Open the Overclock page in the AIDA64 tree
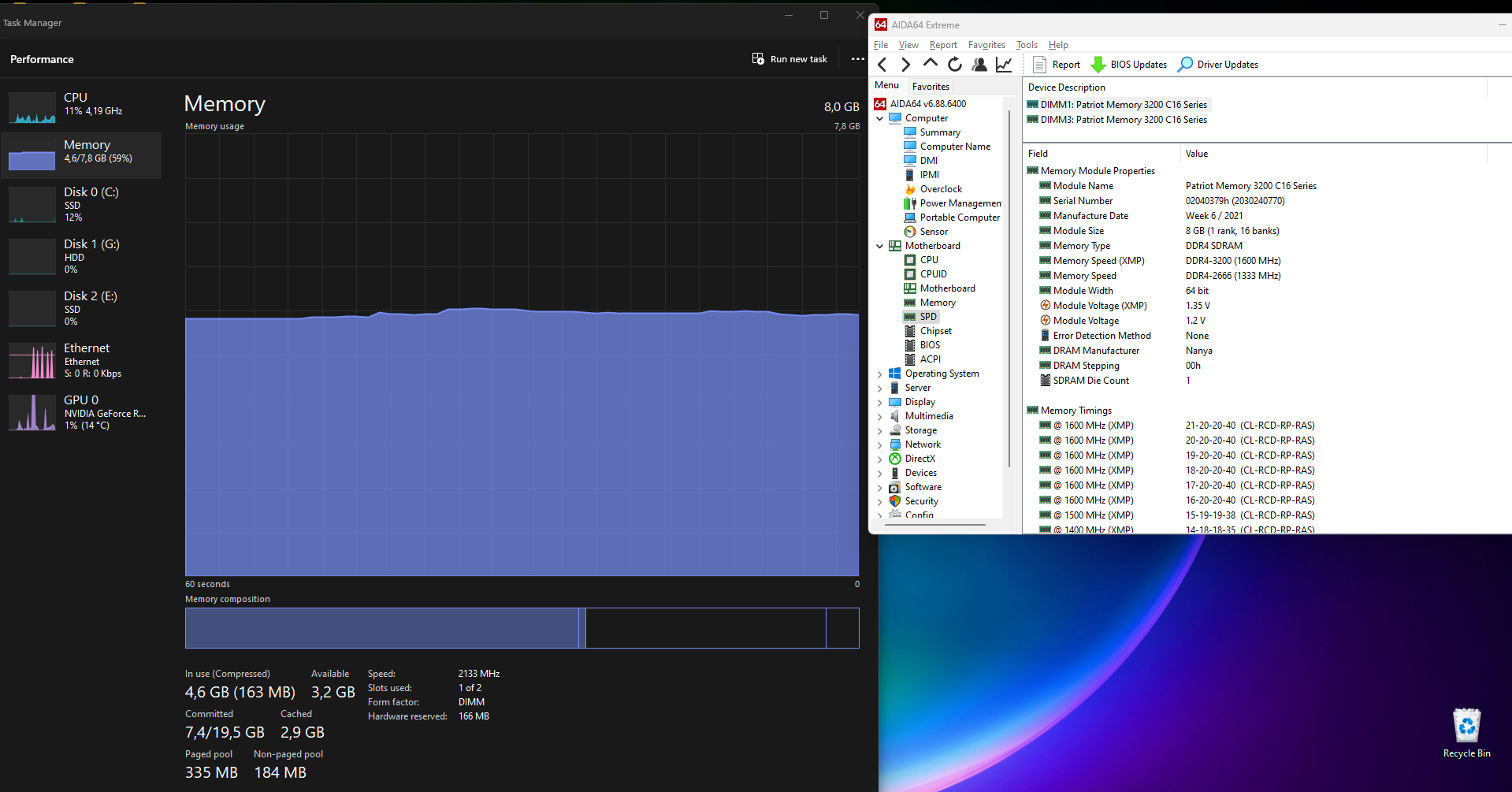Screen dimensions: 1512x792 (x=941, y=189)
